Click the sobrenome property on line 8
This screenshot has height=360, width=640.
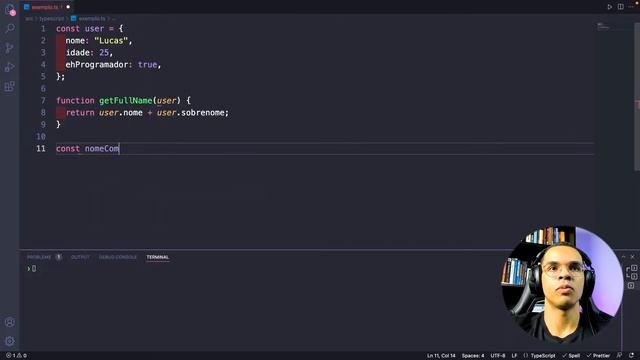tap(204, 113)
